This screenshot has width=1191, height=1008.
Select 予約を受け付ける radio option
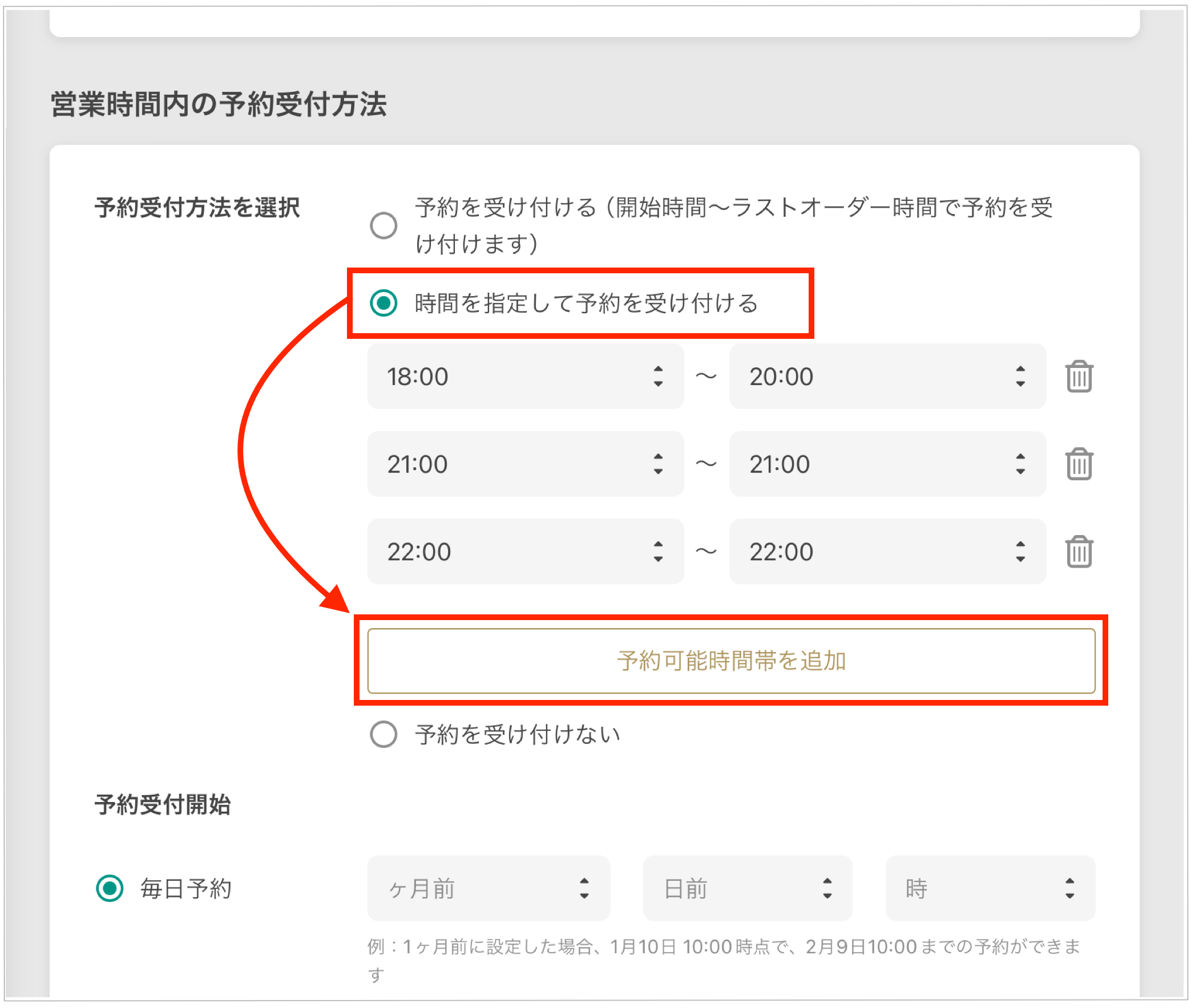383,225
